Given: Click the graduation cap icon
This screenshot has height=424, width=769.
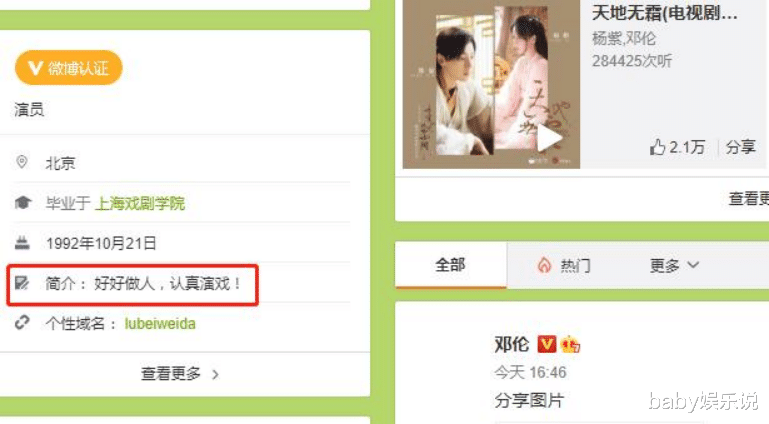Looking at the screenshot, I should (23, 202).
